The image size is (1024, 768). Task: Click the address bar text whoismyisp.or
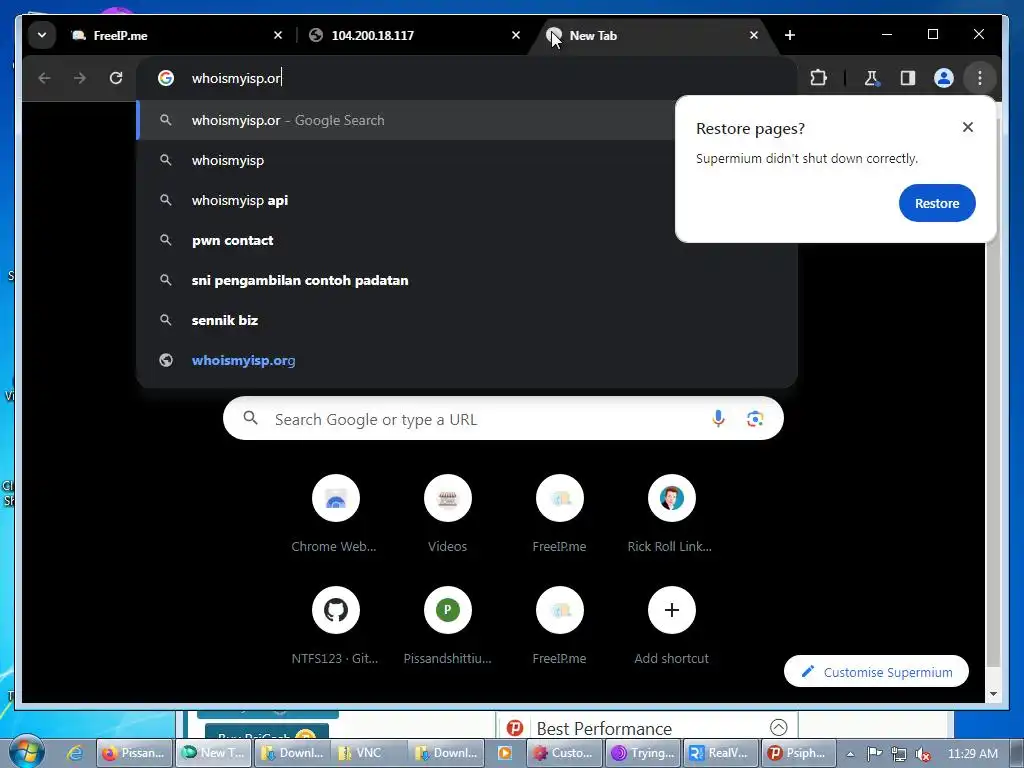tap(236, 78)
